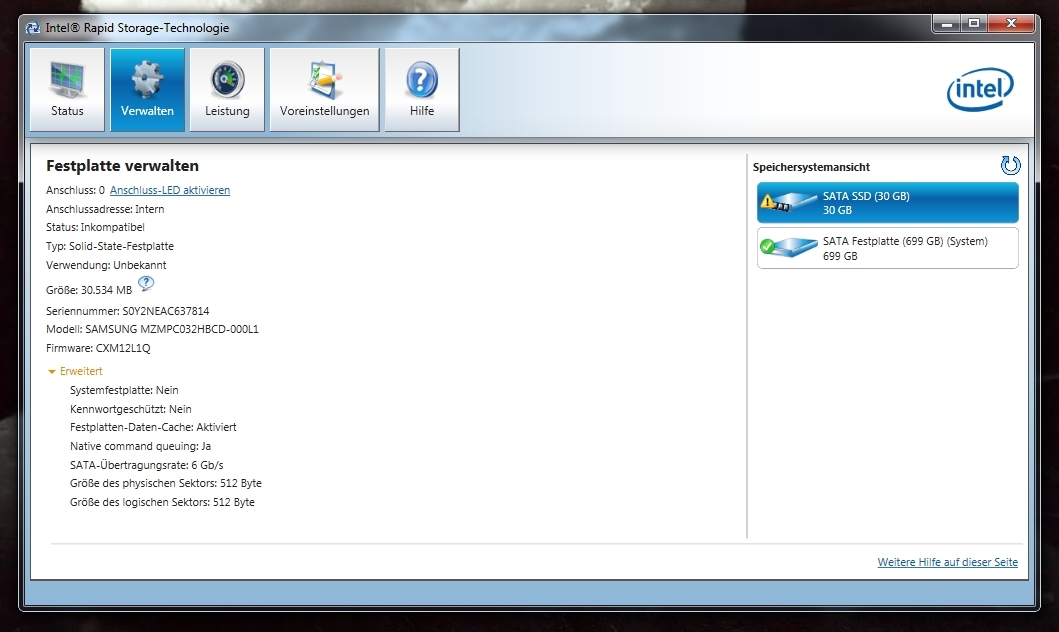The height and width of the screenshot is (632, 1059).
Task: Open Weitere Hilfe auf dieser Seite
Action: click(x=948, y=562)
